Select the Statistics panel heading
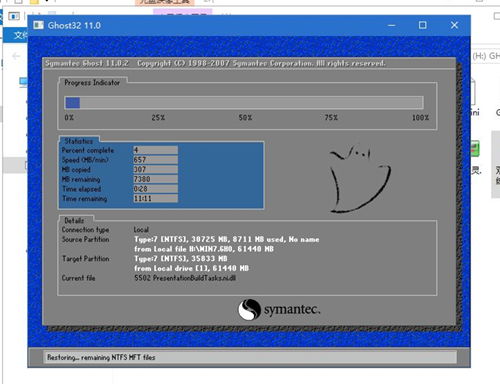This screenshot has height=384, width=500. coord(79,141)
